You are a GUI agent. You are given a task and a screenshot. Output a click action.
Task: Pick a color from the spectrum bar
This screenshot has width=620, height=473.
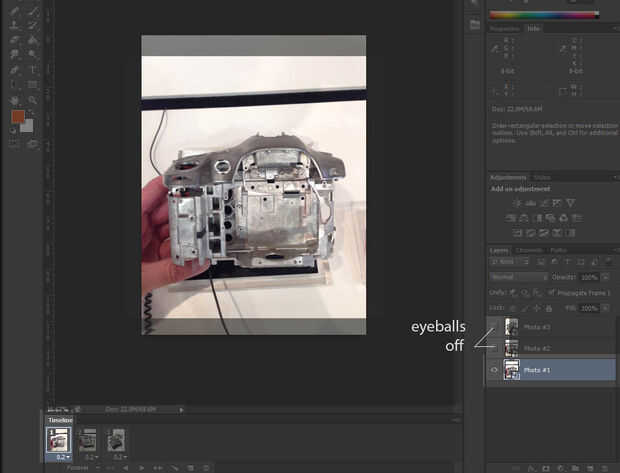[x=544, y=15]
